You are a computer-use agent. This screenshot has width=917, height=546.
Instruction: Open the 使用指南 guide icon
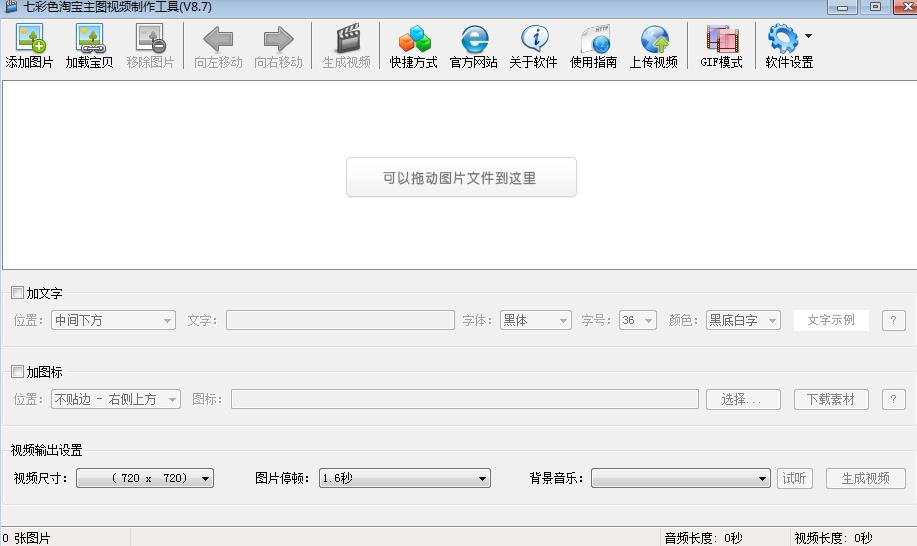[x=595, y=39]
